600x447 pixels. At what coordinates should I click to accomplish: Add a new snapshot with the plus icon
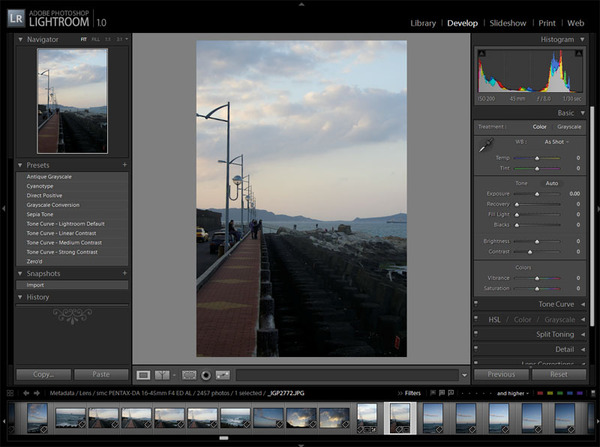click(125, 273)
